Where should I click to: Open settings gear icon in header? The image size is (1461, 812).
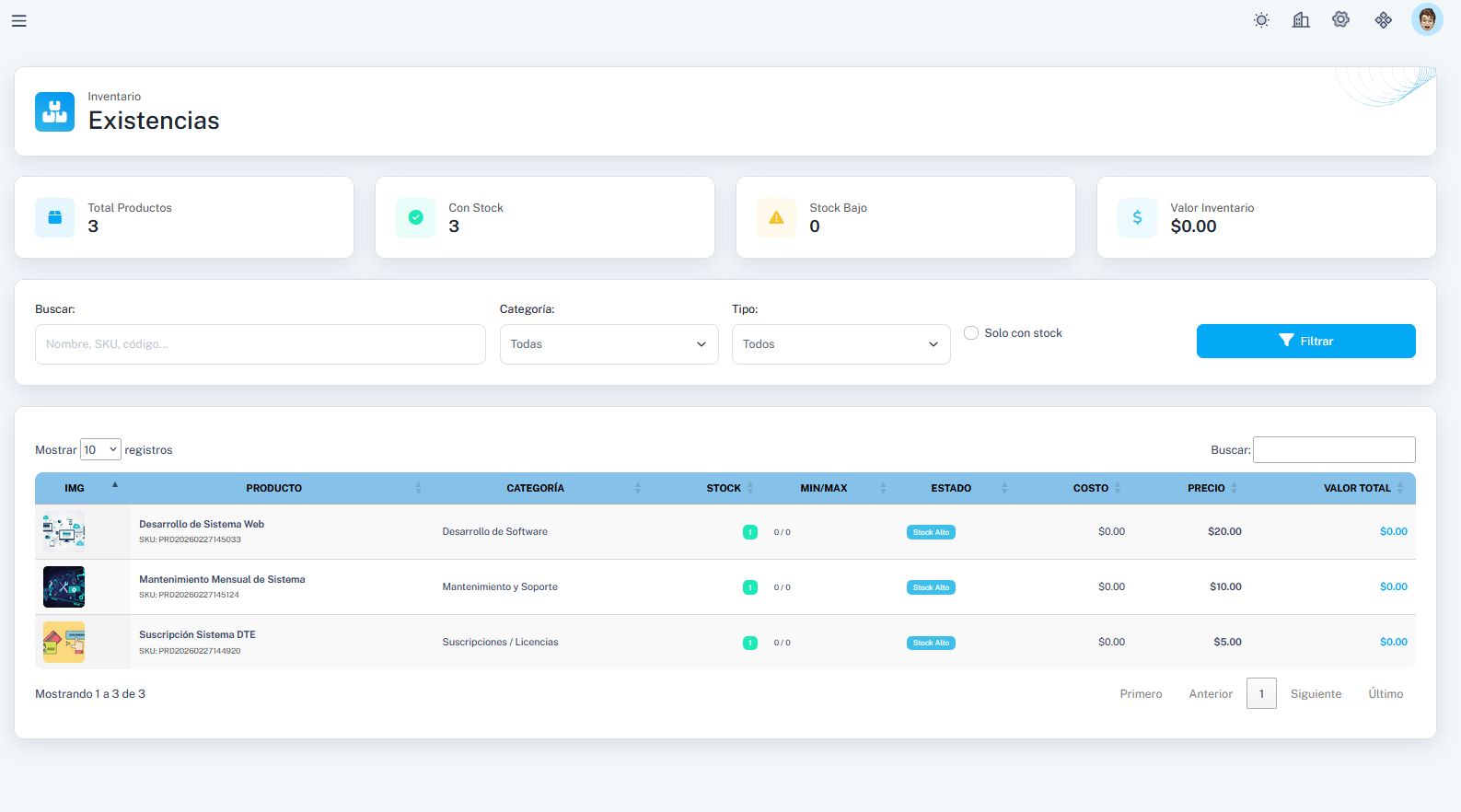point(1340,19)
